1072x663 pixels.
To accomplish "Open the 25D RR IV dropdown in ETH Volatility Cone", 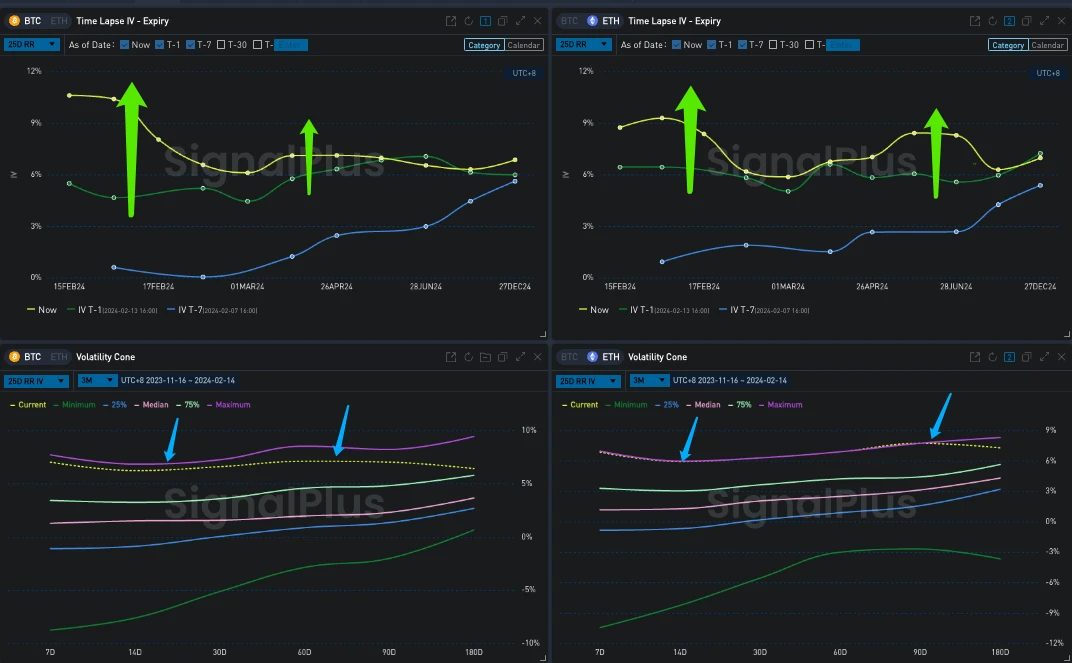I will (x=589, y=381).
